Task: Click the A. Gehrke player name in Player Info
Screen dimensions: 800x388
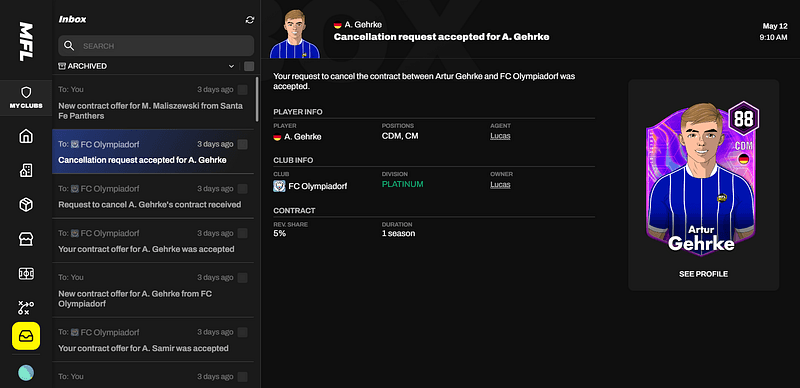Action: pyautogui.click(x=303, y=137)
